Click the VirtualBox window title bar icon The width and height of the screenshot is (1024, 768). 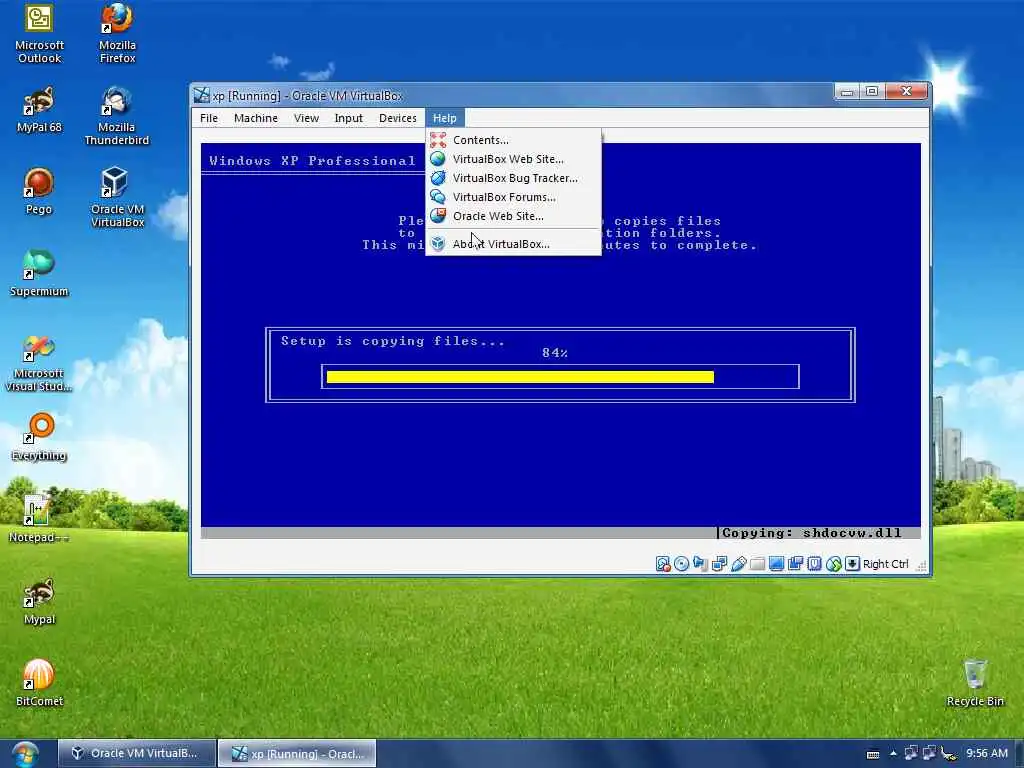tap(201, 95)
